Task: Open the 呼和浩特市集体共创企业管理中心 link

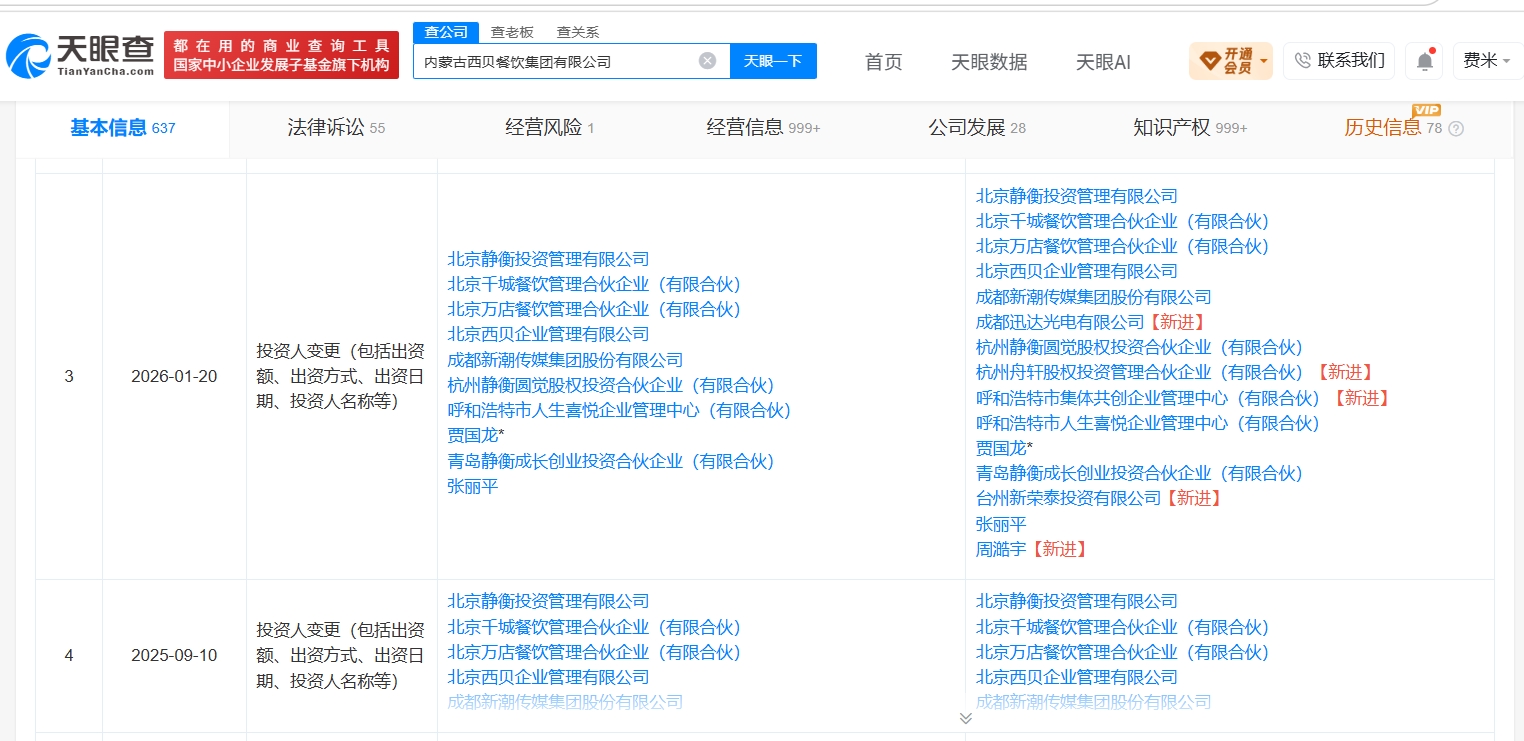Action: click(1148, 398)
